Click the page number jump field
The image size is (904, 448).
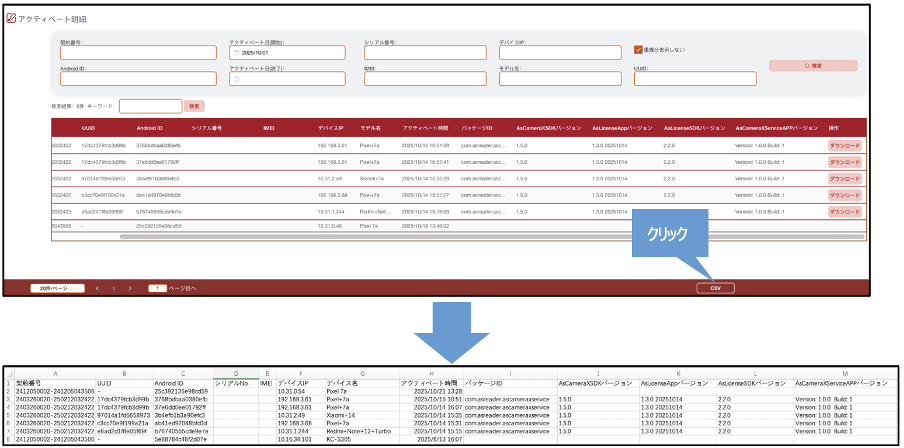tap(157, 288)
